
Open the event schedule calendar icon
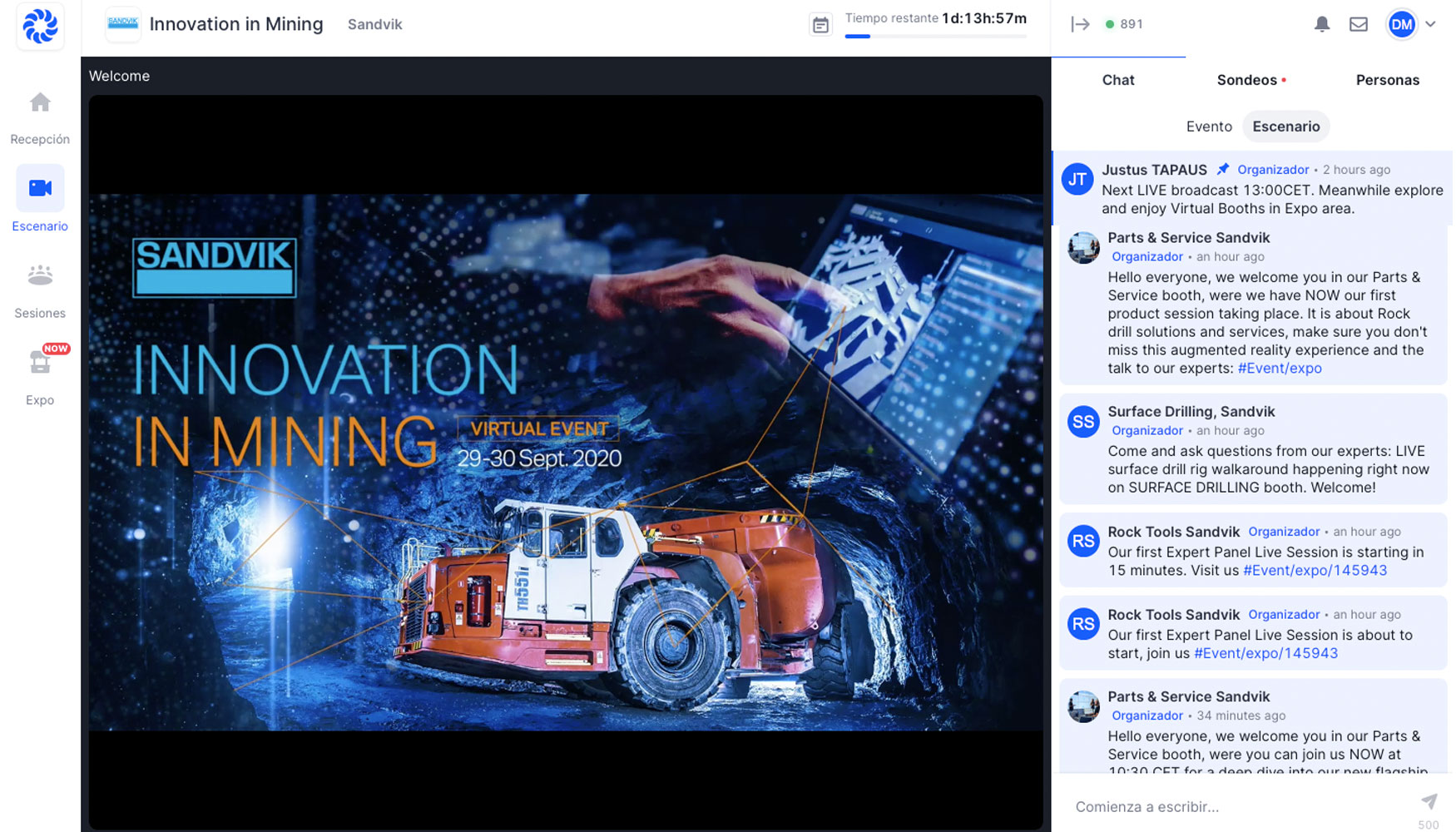pyautogui.click(x=820, y=25)
